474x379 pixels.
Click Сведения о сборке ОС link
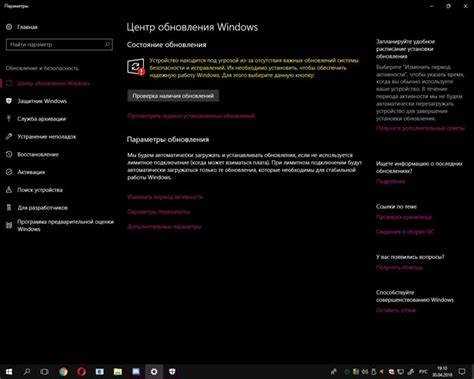405,232
